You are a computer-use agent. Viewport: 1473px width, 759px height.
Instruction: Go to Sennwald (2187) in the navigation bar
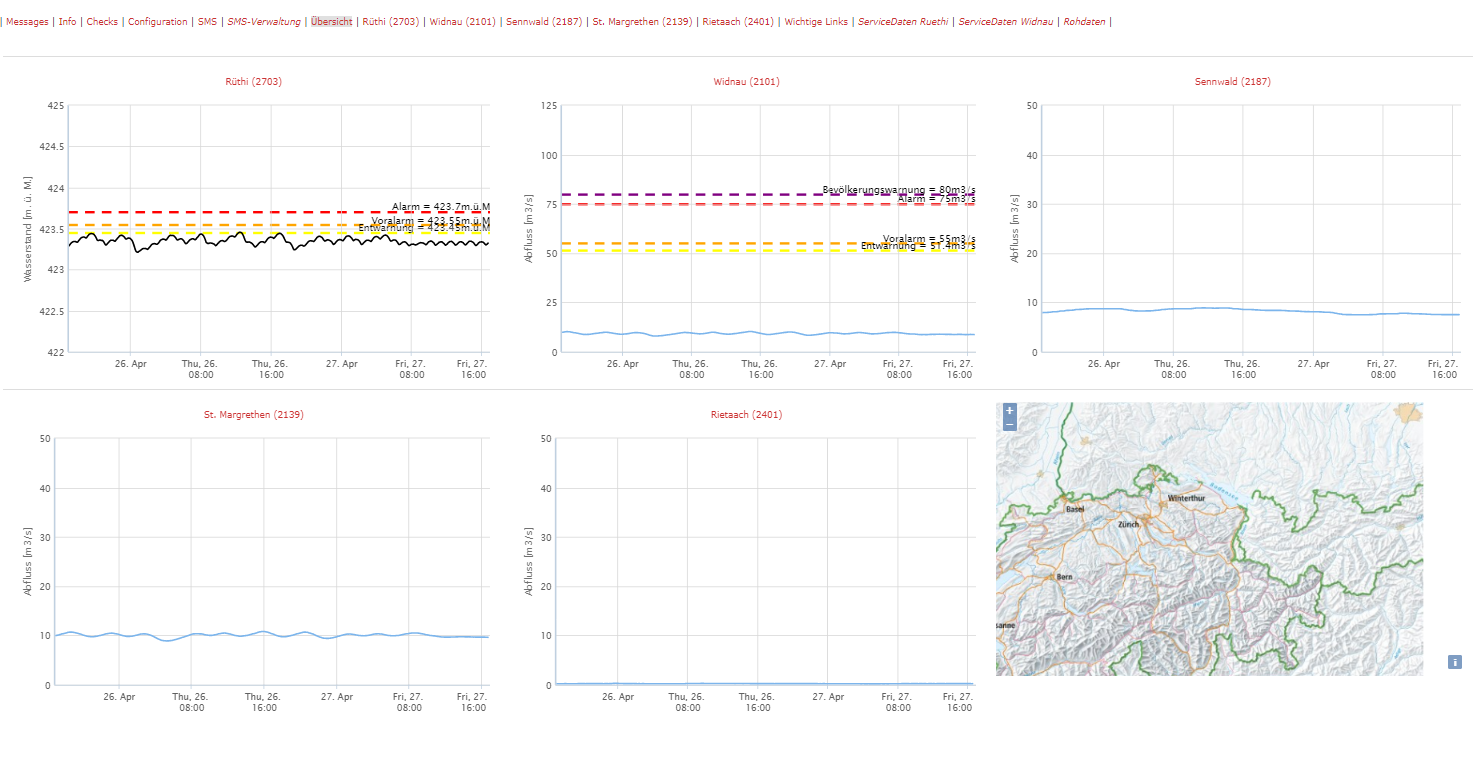544,22
